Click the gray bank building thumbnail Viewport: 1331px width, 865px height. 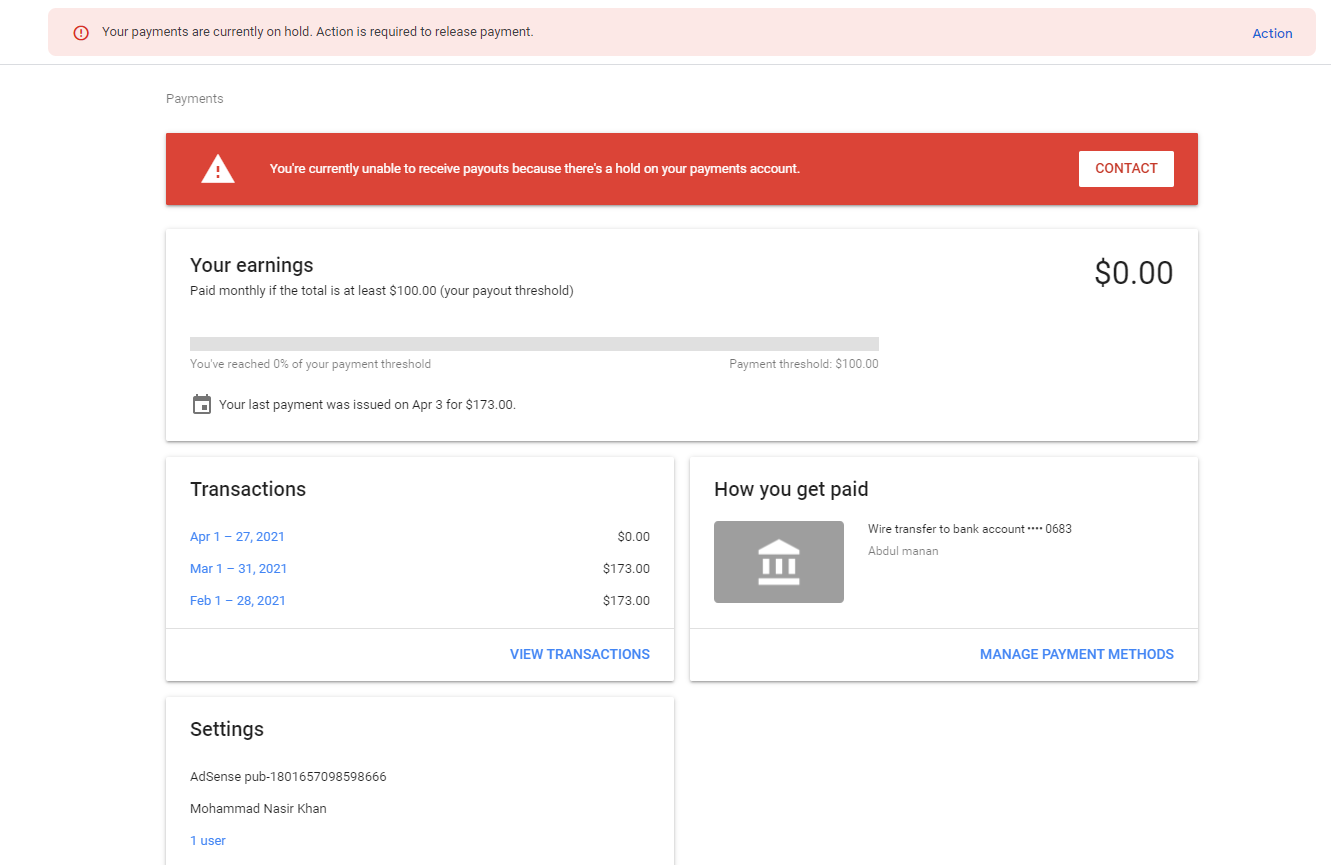coord(778,562)
